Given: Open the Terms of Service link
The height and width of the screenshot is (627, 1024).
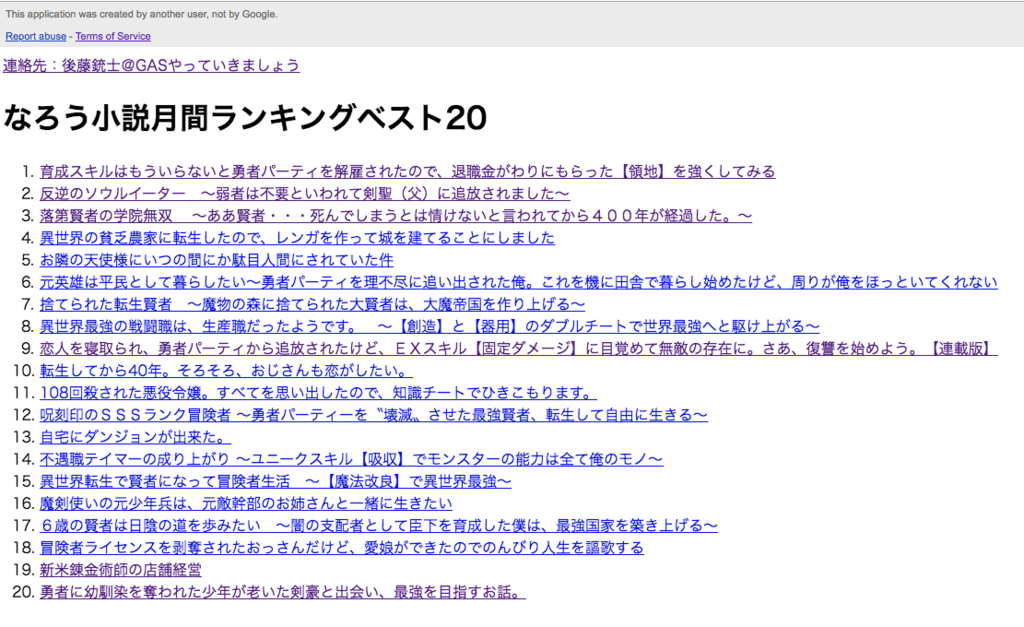Looking at the screenshot, I should tap(113, 37).
